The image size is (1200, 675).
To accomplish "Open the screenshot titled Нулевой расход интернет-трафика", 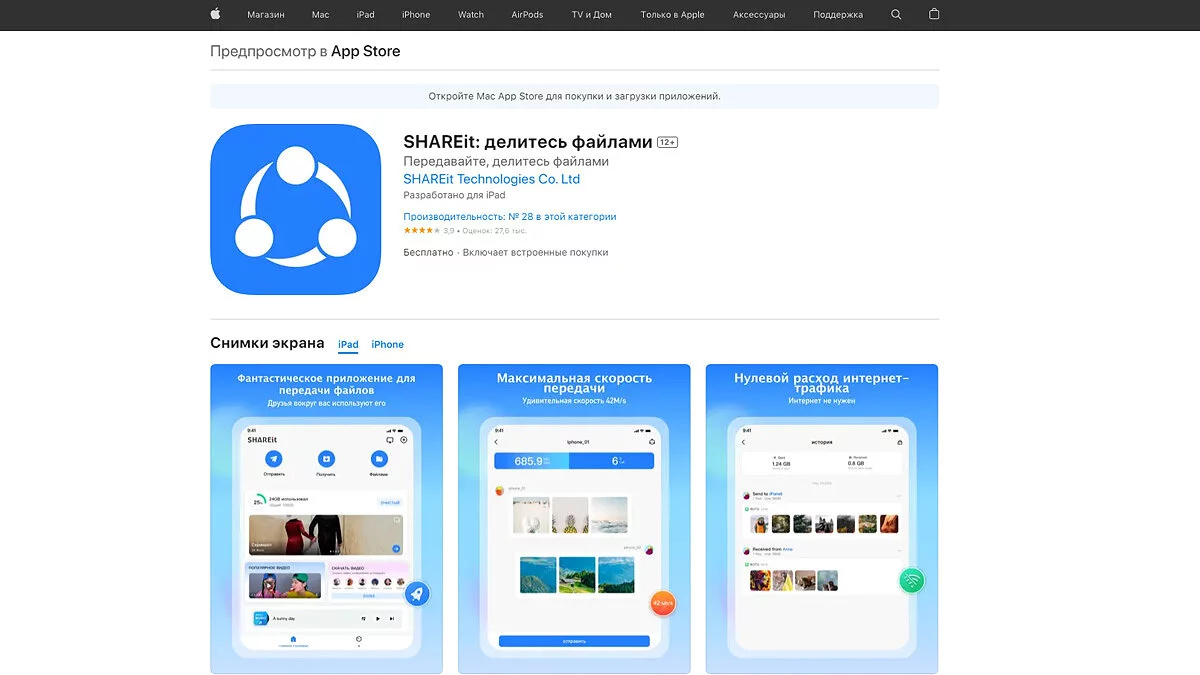I will (x=822, y=518).
